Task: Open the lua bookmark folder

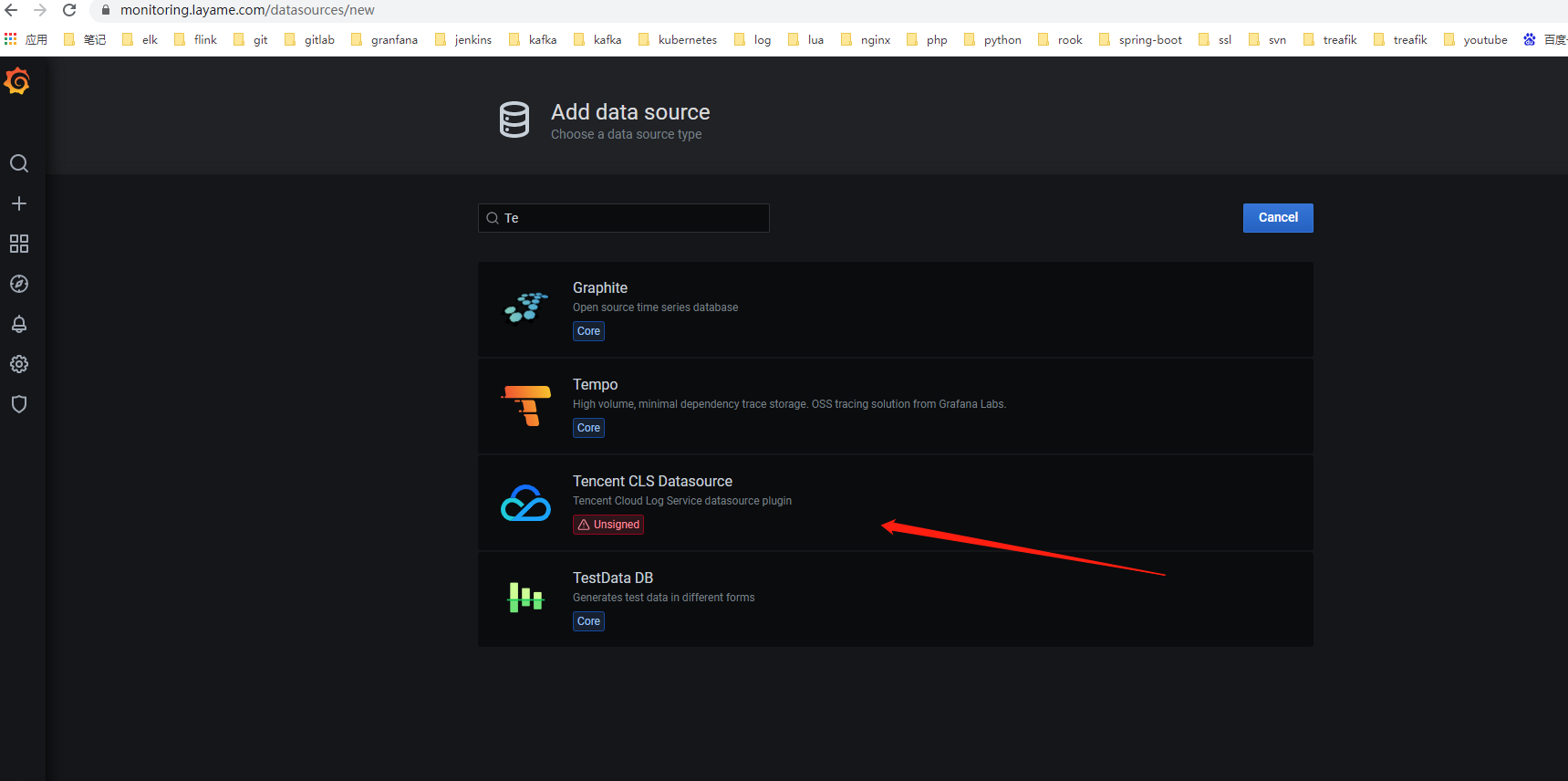Action: (x=806, y=39)
